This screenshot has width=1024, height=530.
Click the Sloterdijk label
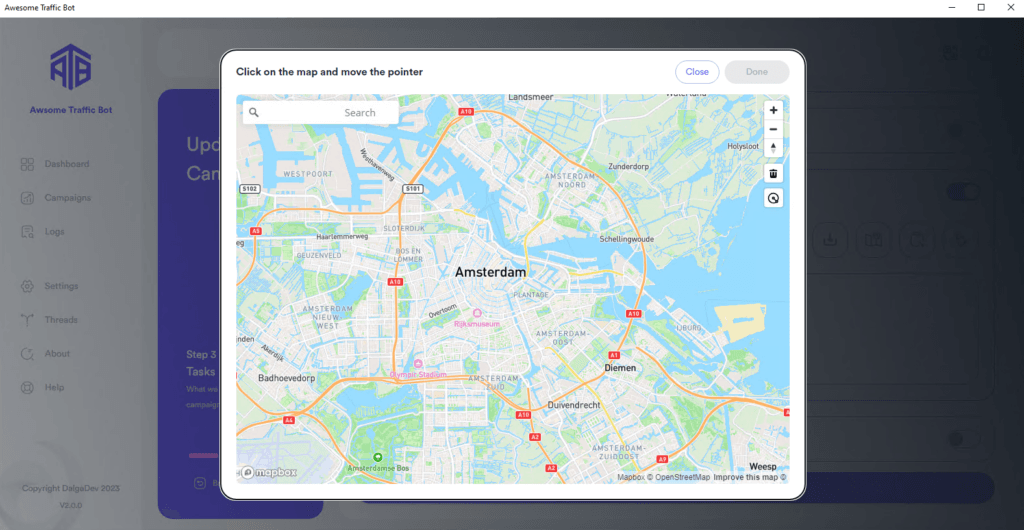404,228
